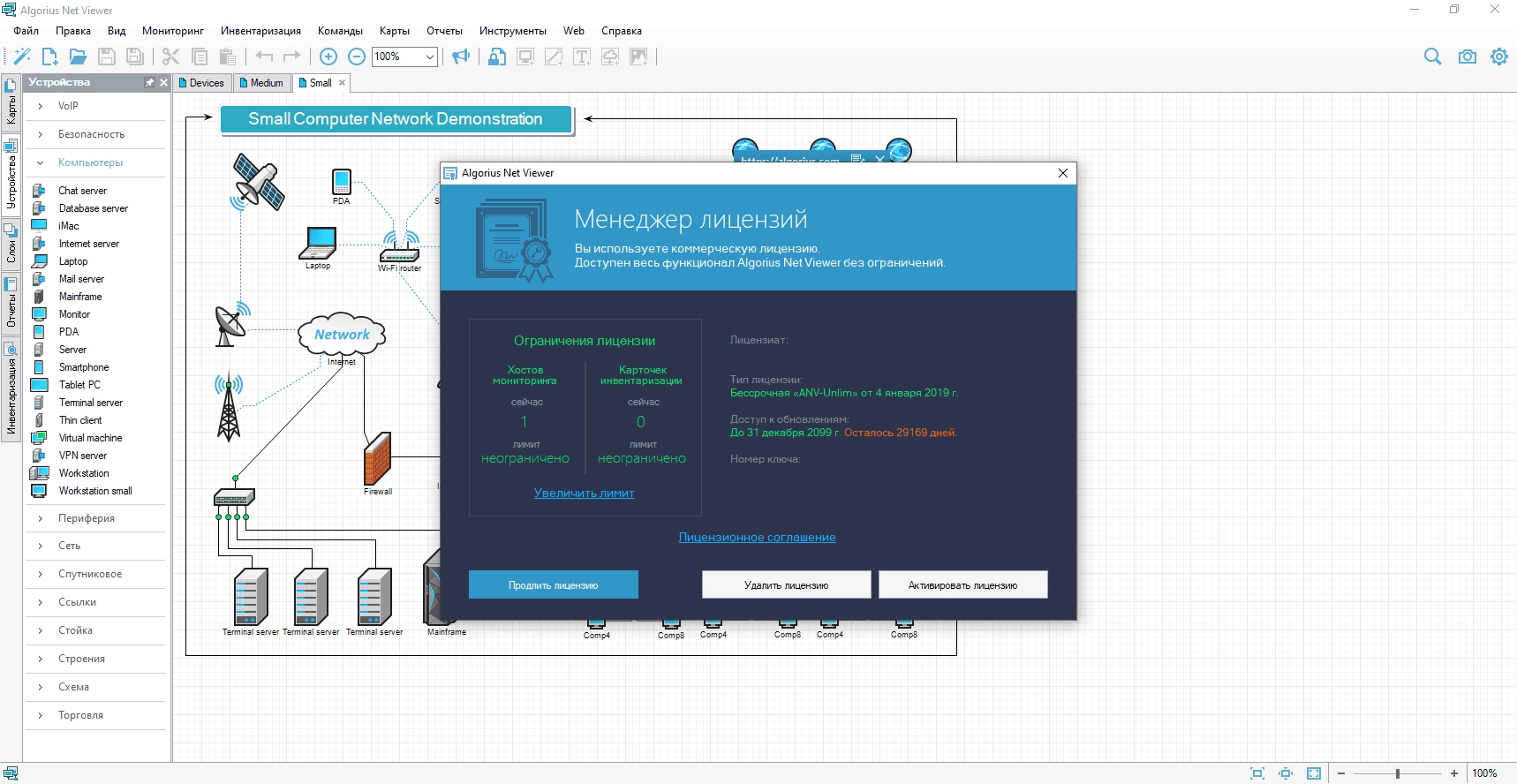Zoom in with the plus circle icon
The image size is (1517, 784).
point(328,57)
